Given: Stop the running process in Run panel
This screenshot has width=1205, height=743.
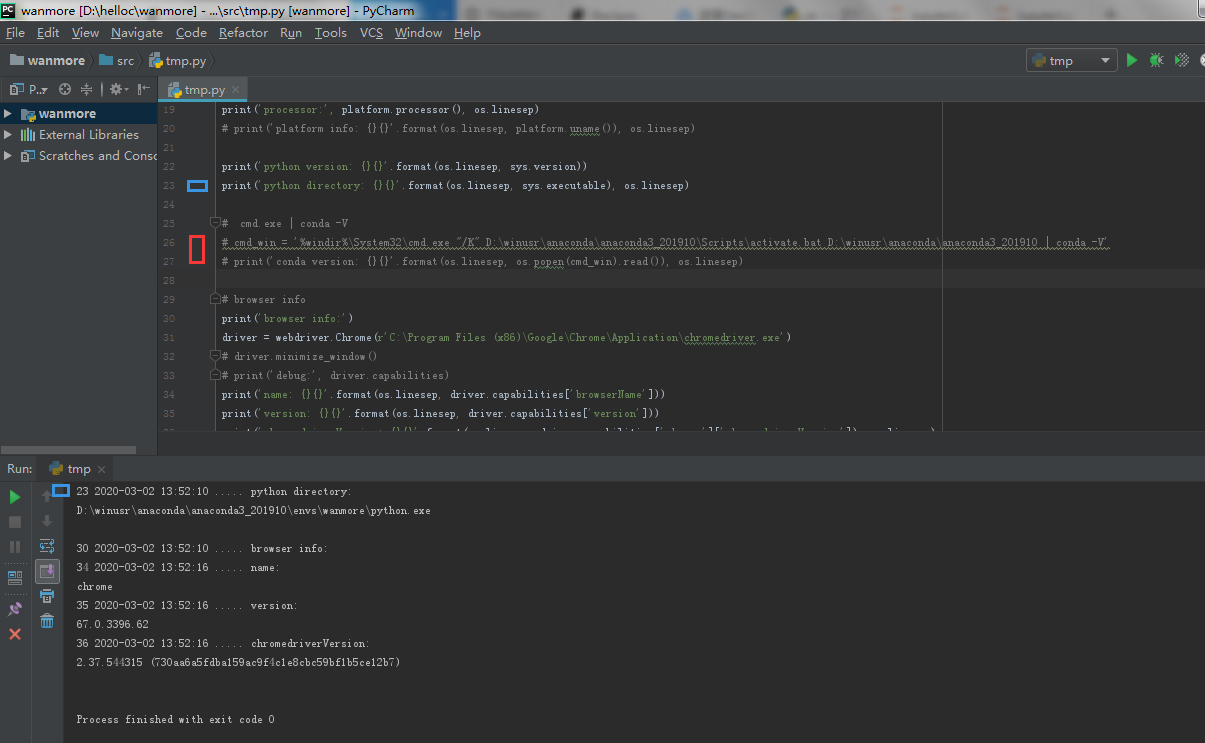Looking at the screenshot, I should tap(14, 521).
